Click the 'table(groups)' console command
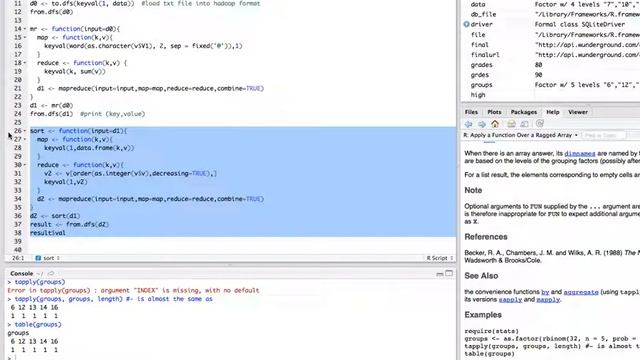Screen dimensions: 640x360 [x=38, y=324]
